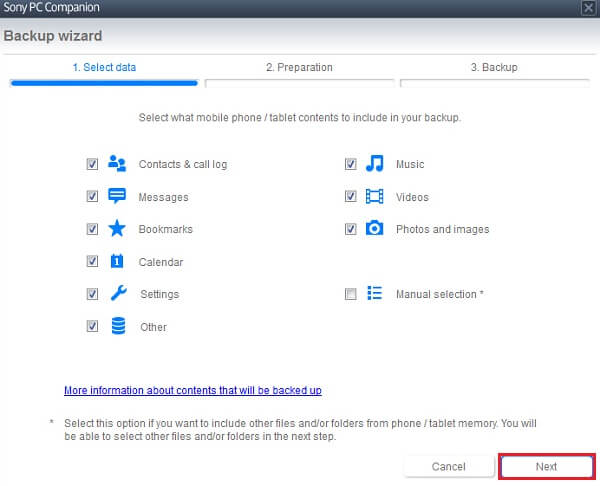Click the Messages speech bubble icon
The image size is (600, 486).
117,197
